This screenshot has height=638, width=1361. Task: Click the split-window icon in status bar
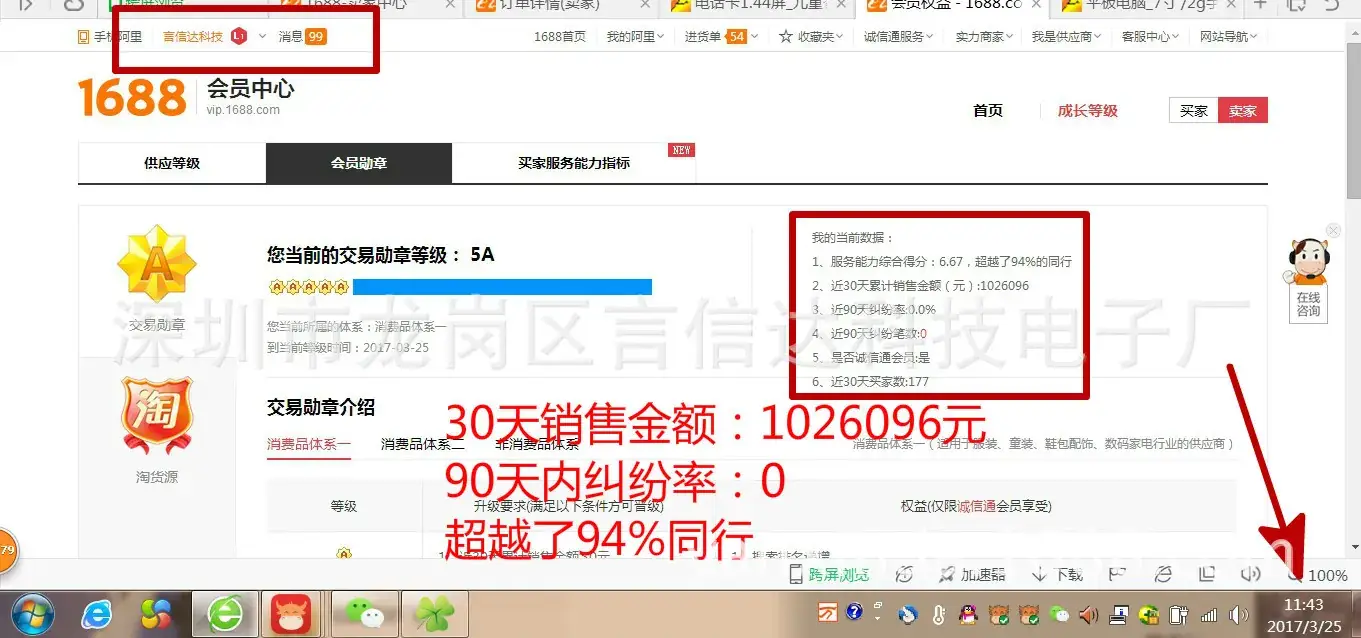pyautogui.click(x=1207, y=574)
